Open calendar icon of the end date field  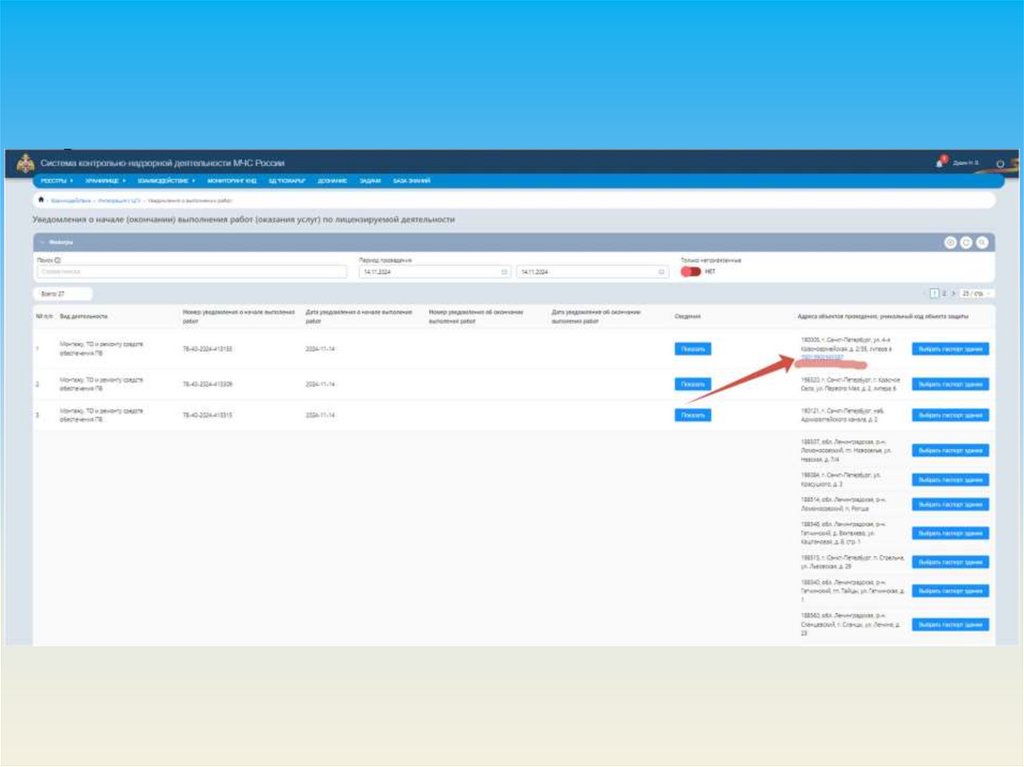pyautogui.click(x=661, y=271)
